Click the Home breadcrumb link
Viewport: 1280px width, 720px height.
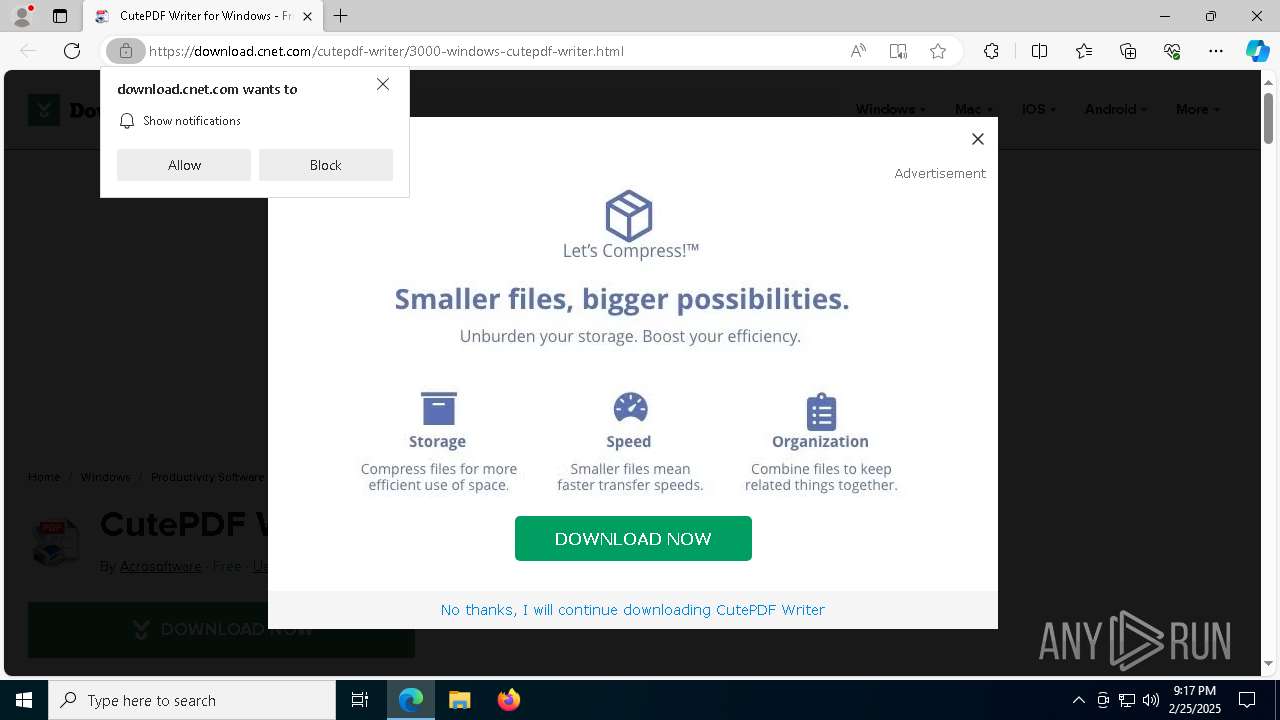[x=44, y=477]
